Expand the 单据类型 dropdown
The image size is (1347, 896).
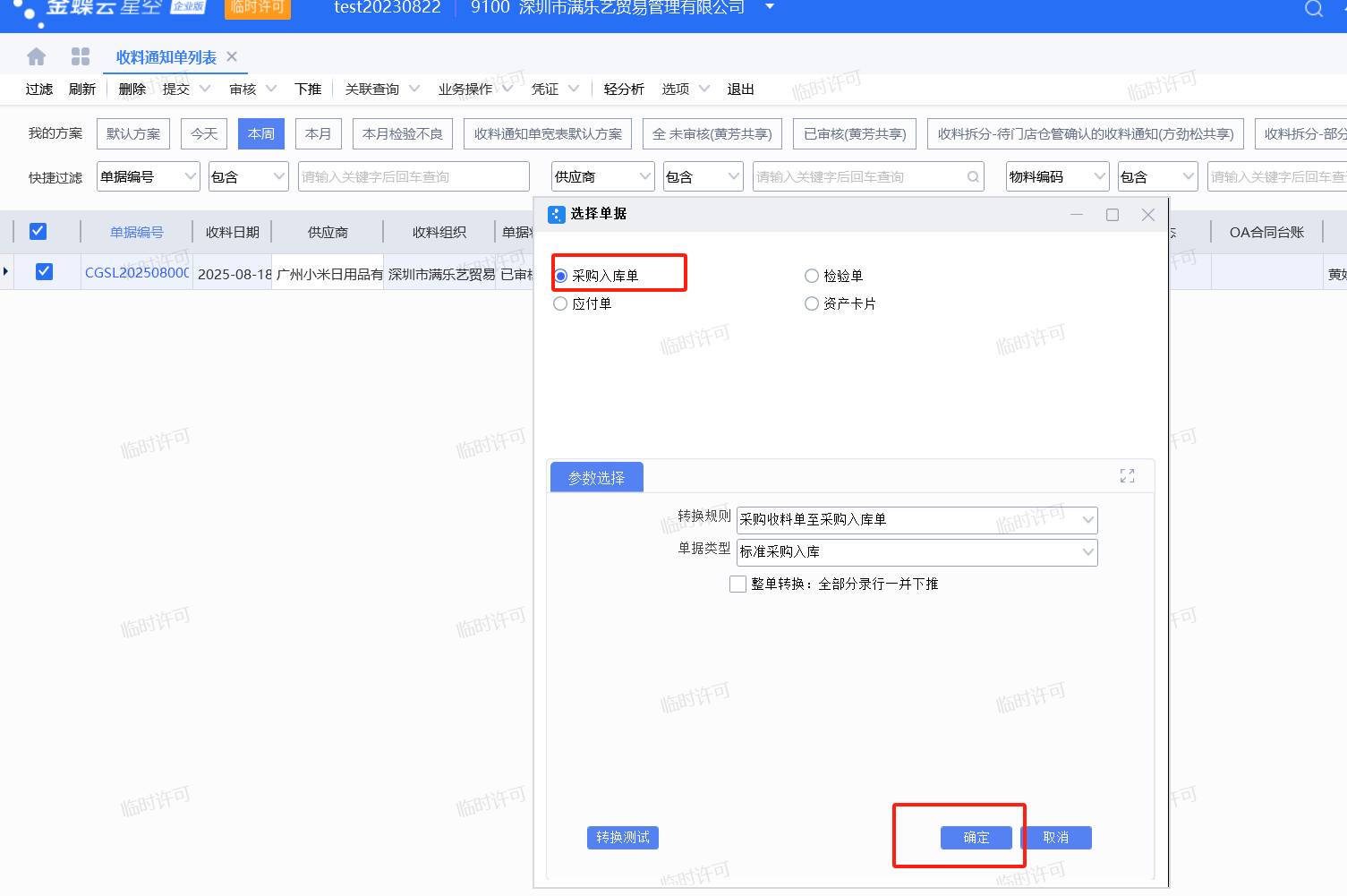1087,552
